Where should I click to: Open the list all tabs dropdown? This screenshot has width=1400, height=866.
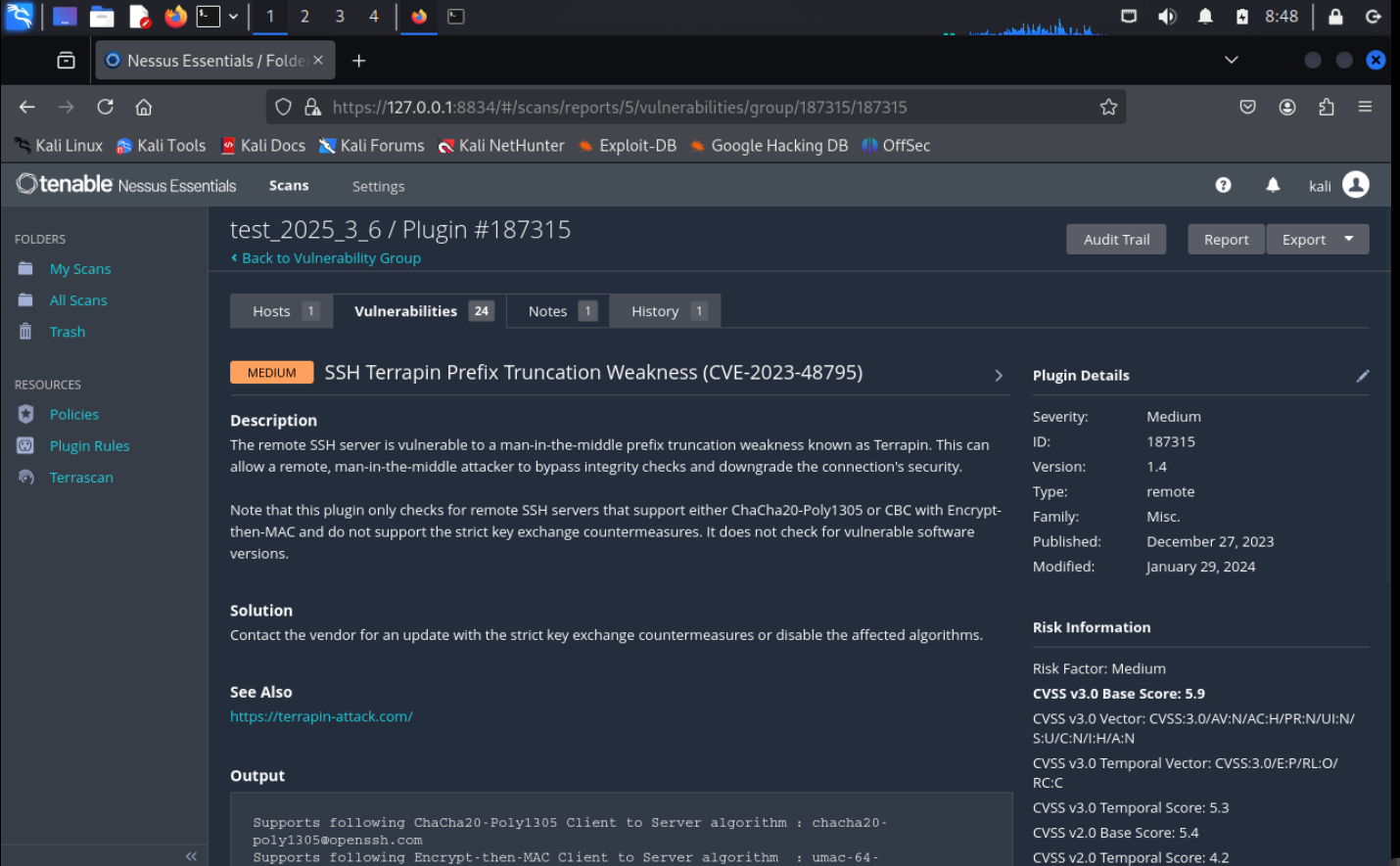(1232, 61)
